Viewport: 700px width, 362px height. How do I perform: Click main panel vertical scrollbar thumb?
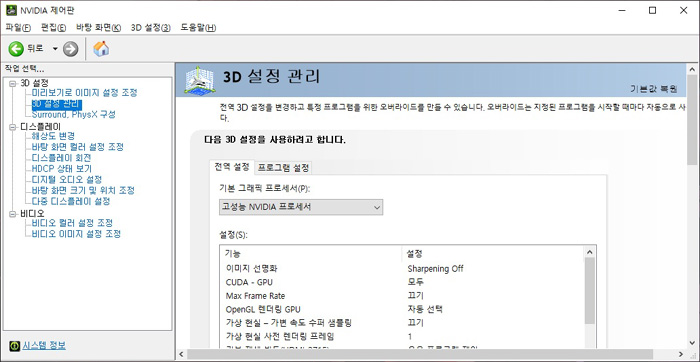tap(692, 120)
